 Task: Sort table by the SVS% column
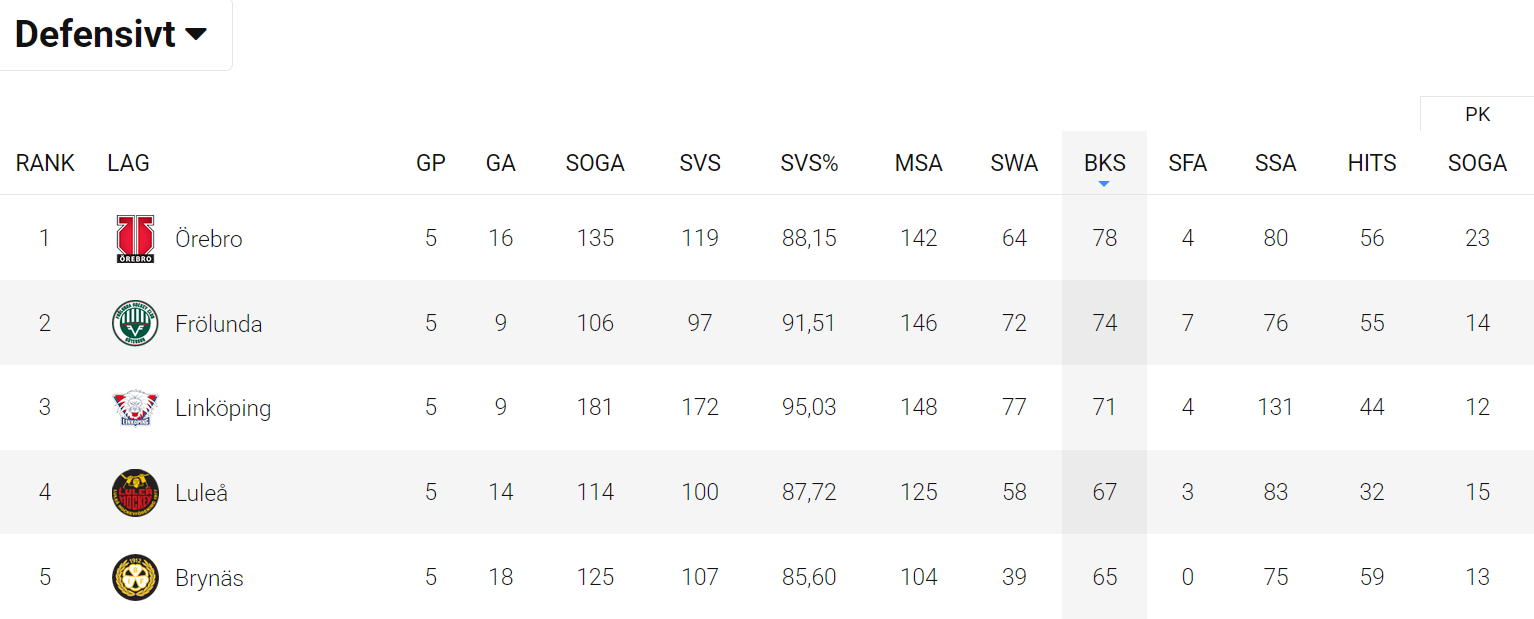coord(809,163)
